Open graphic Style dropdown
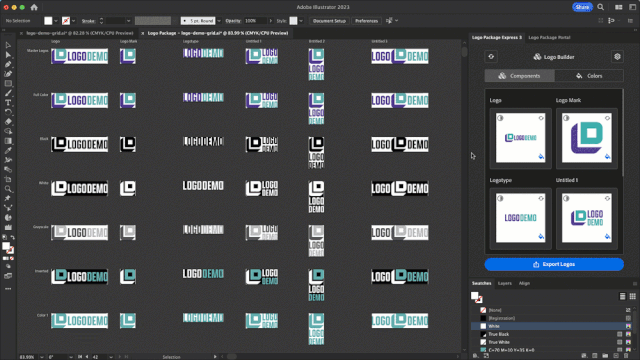The width and height of the screenshot is (640, 360). (x=301, y=21)
